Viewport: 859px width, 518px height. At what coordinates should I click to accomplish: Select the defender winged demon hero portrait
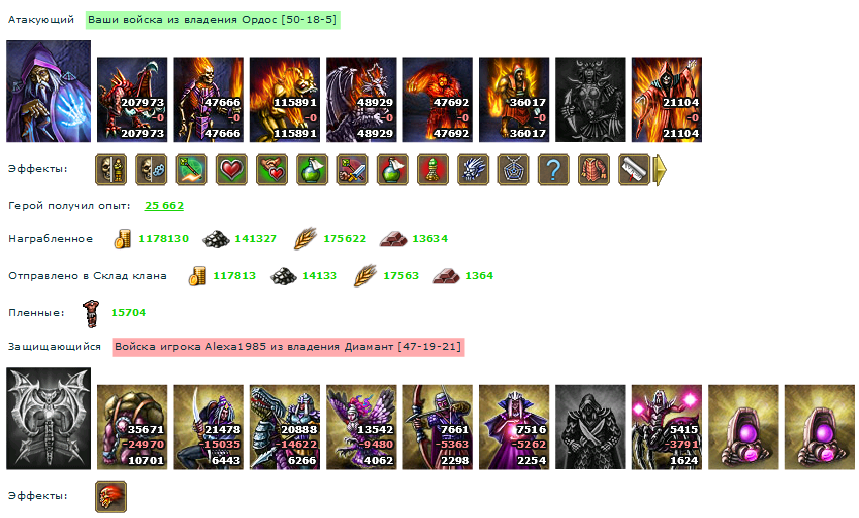pos(49,418)
